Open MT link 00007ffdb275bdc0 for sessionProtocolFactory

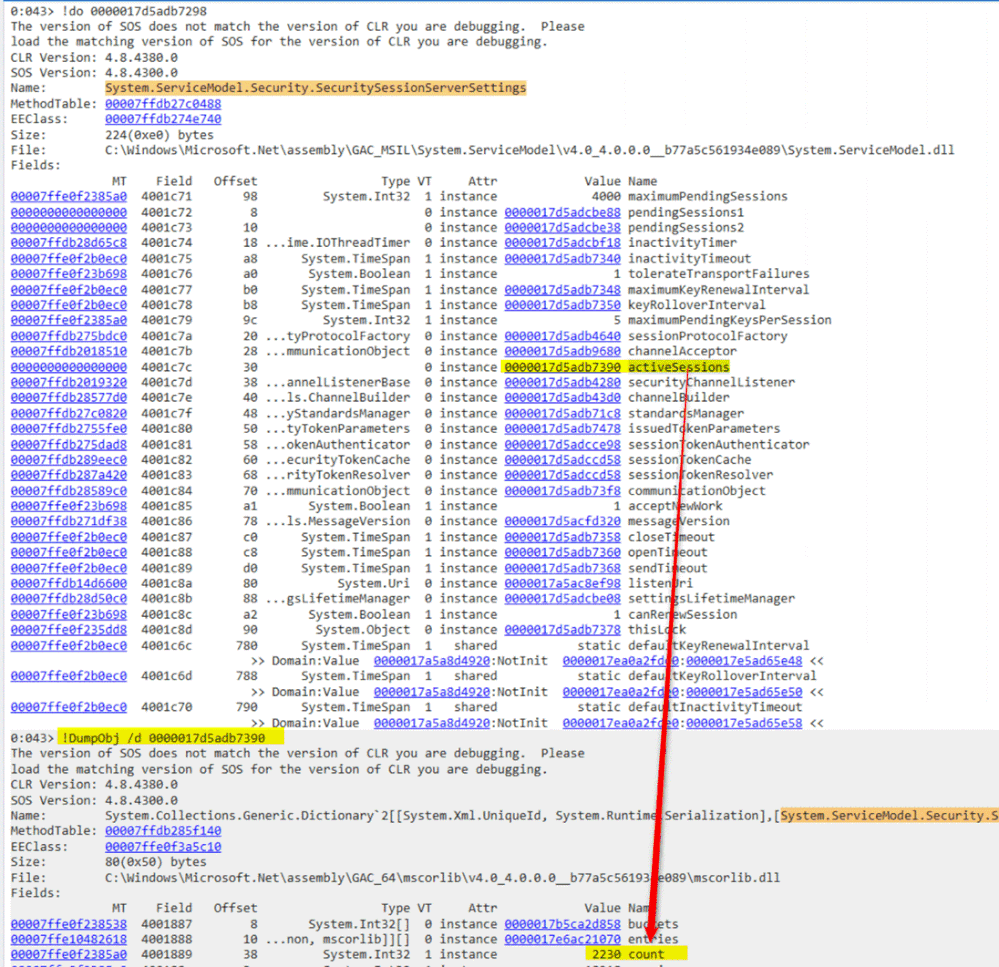68,336
